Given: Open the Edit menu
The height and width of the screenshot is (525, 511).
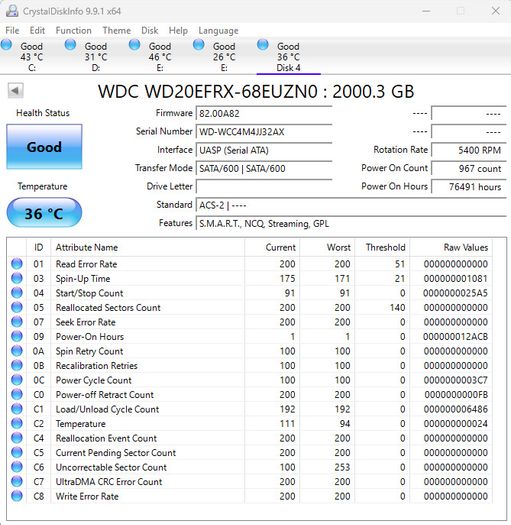Looking at the screenshot, I should (x=37, y=30).
